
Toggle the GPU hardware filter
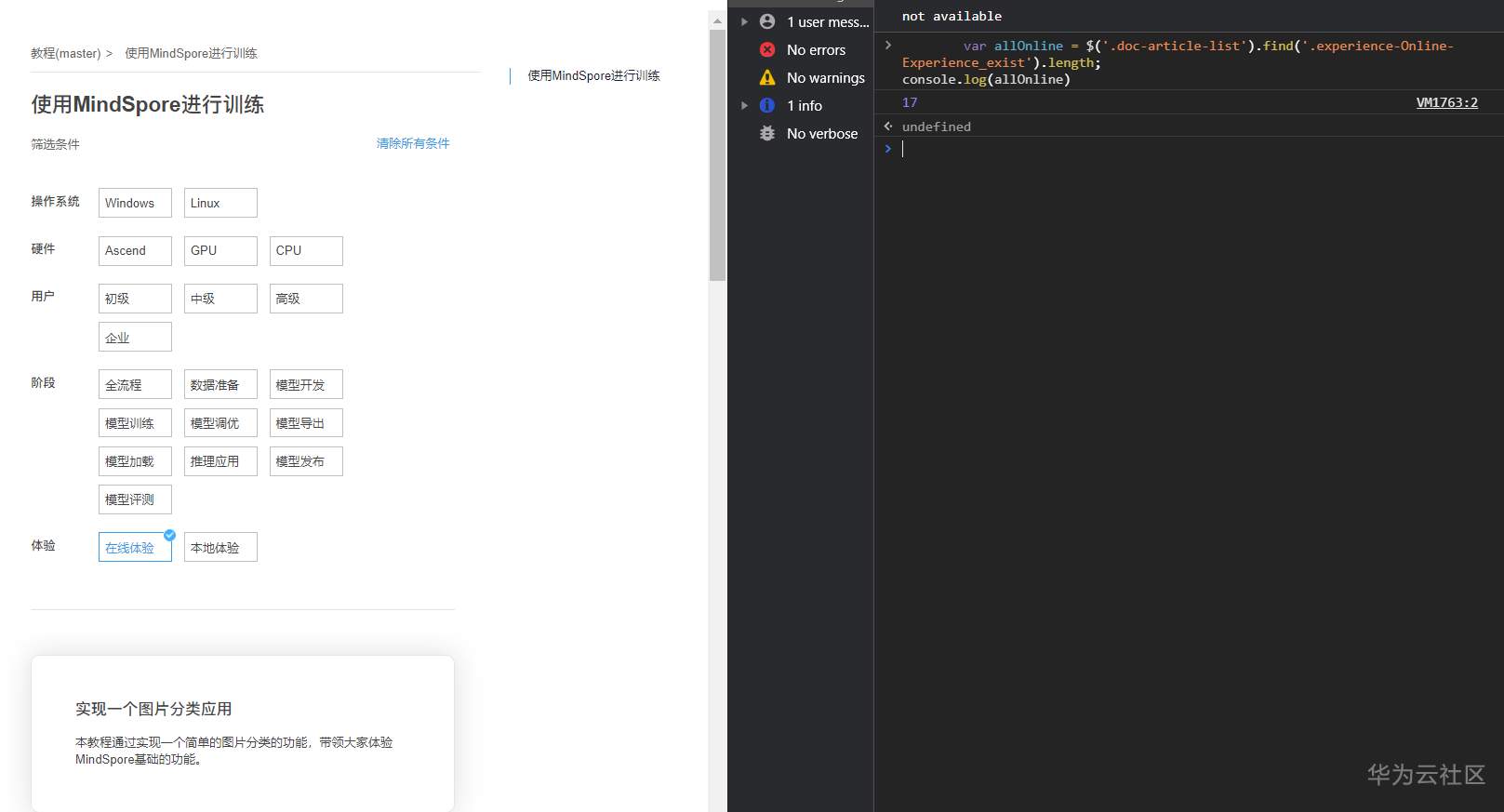[x=220, y=250]
